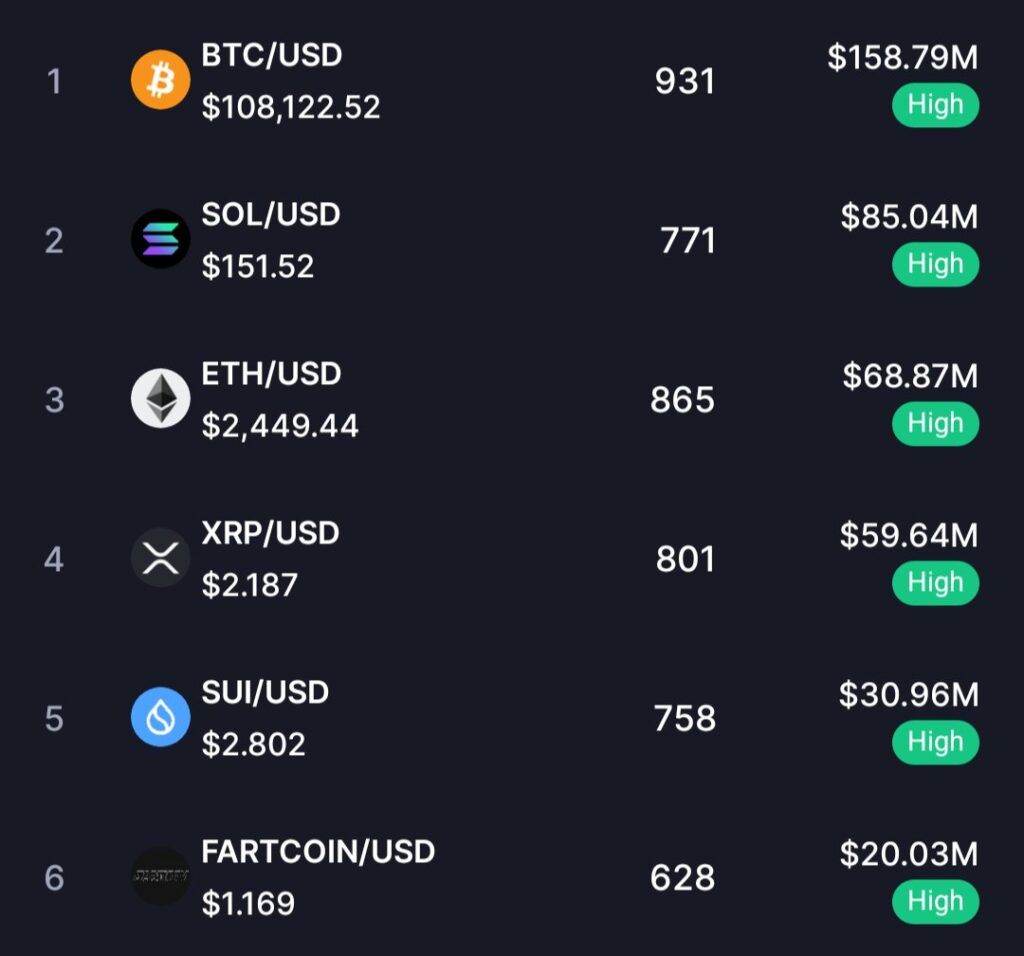Select the XRP/USD pair name

[270, 533]
